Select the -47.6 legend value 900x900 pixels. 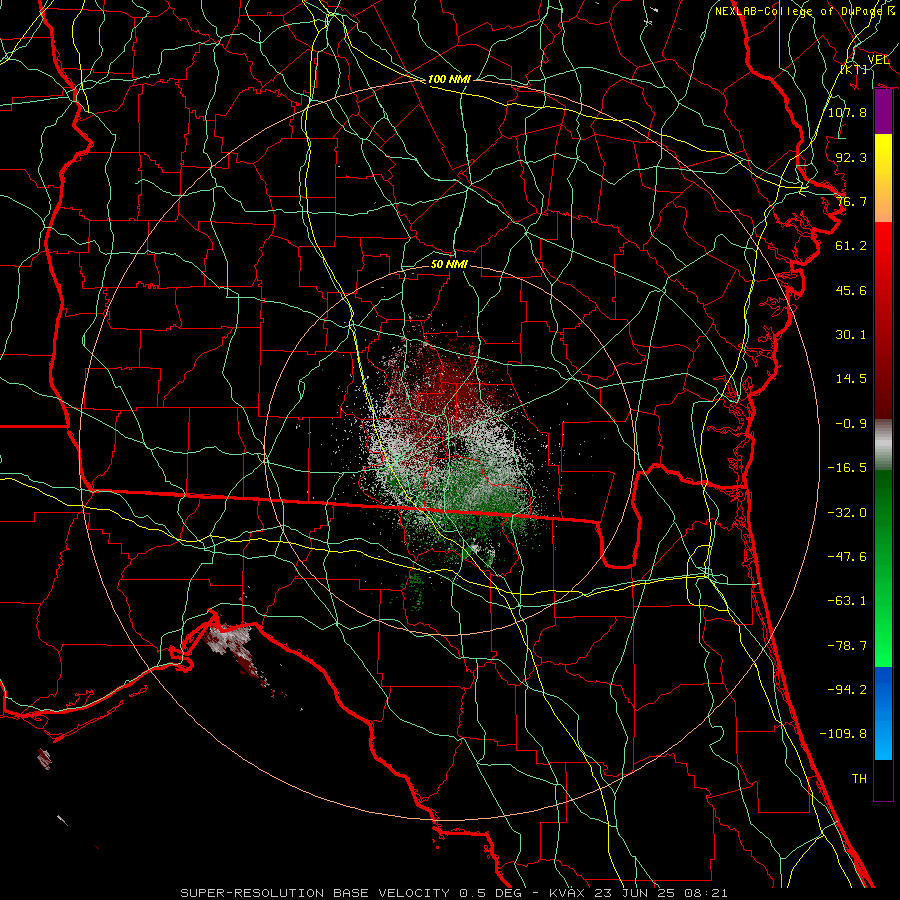pos(847,557)
